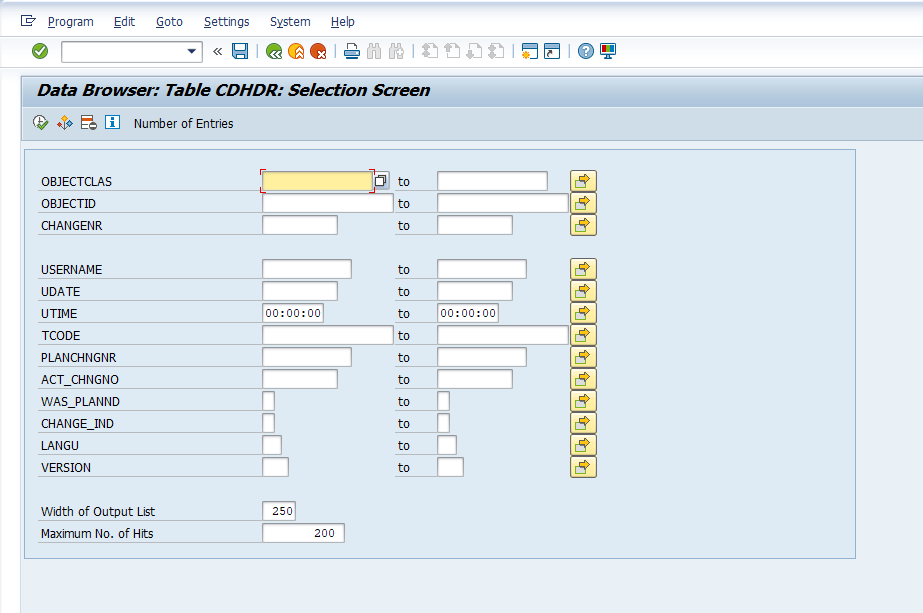Image resolution: width=923 pixels, height=613 pixels.
Task: Open value help next to OBJECTCLAS field
Action: 381,181
